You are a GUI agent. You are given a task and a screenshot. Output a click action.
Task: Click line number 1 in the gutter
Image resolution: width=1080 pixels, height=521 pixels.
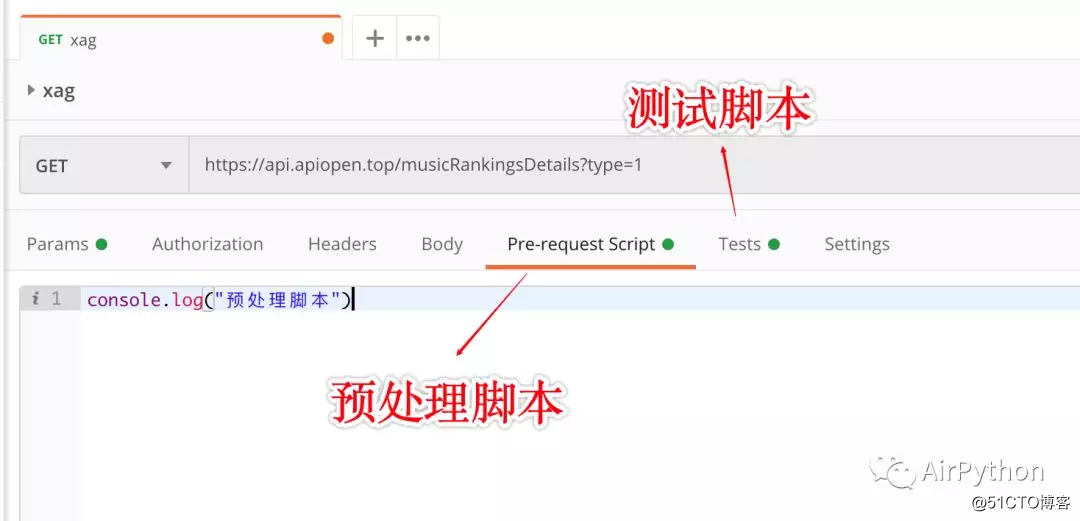56,299
